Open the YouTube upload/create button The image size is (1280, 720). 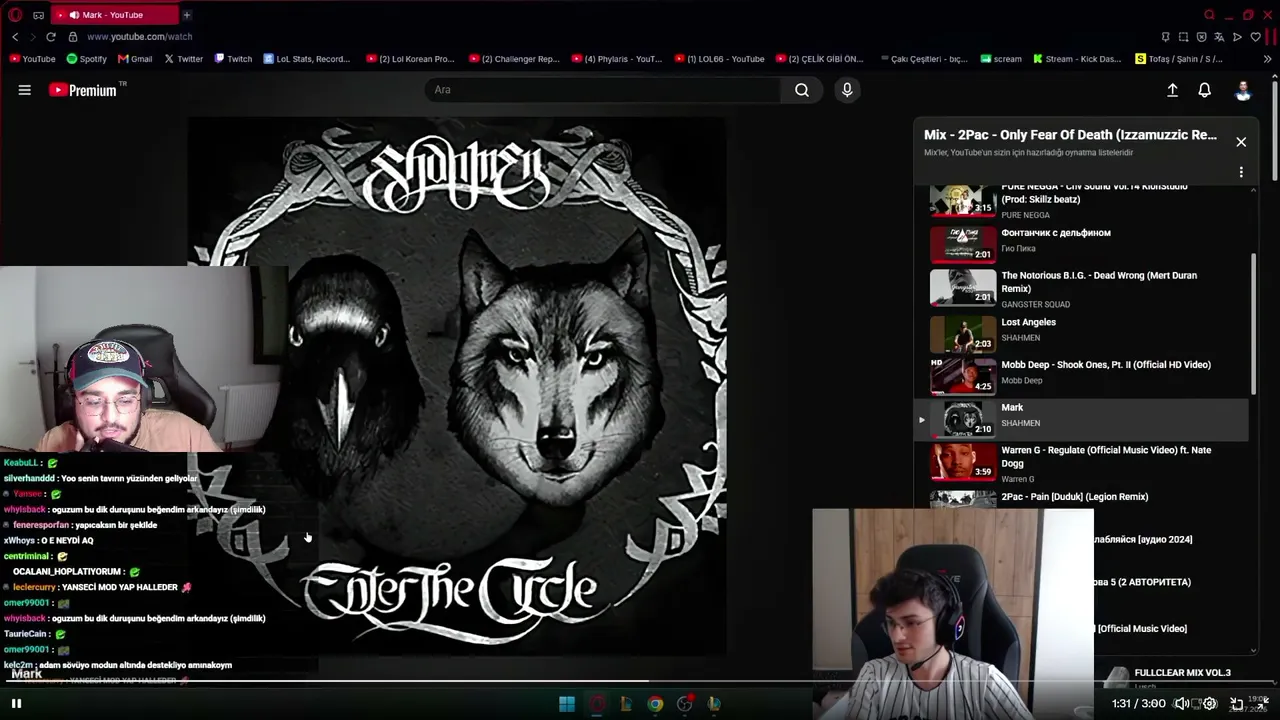click(1172, 90)
